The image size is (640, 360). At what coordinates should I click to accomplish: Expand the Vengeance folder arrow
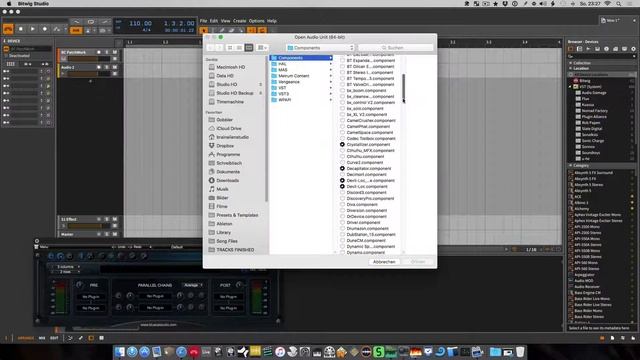pyautogui.click(x=331, y=82)
